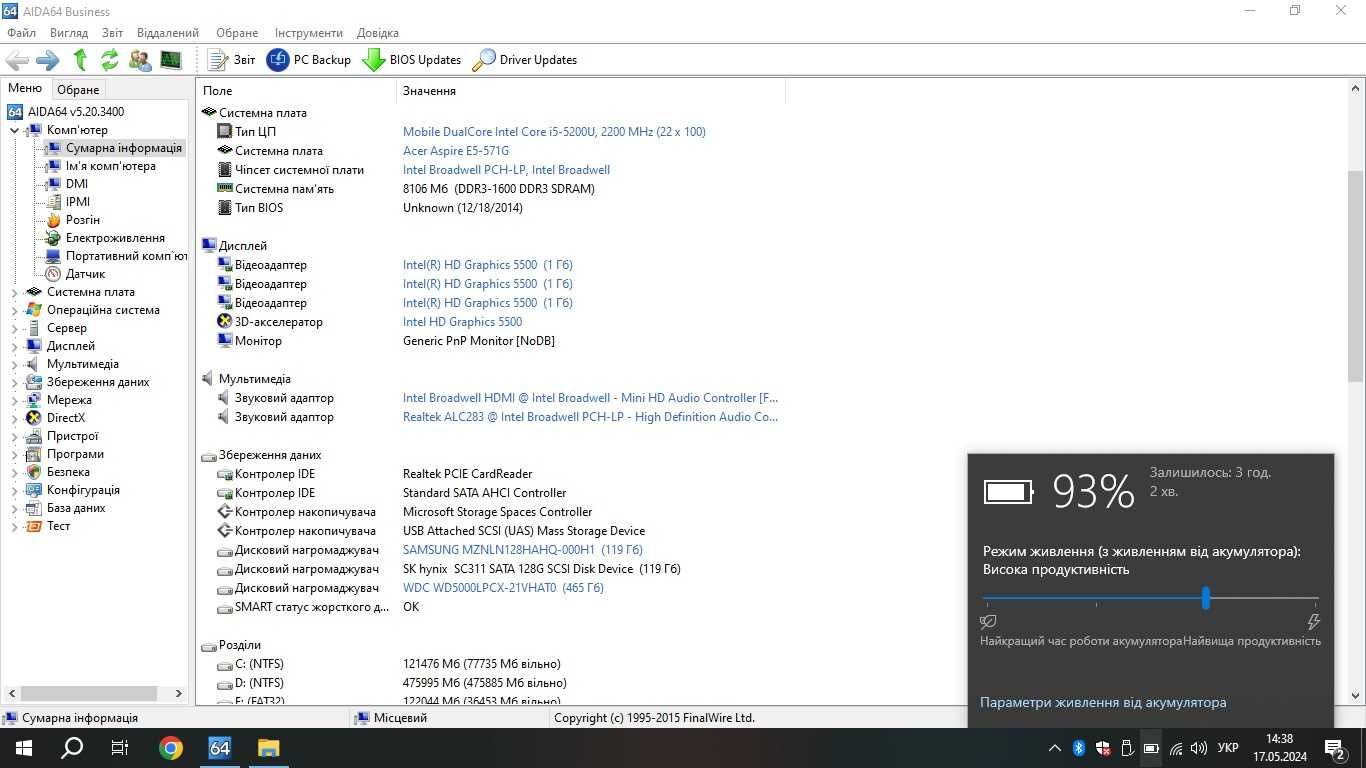Click the battery tray icon

[x=1151, y=747]
